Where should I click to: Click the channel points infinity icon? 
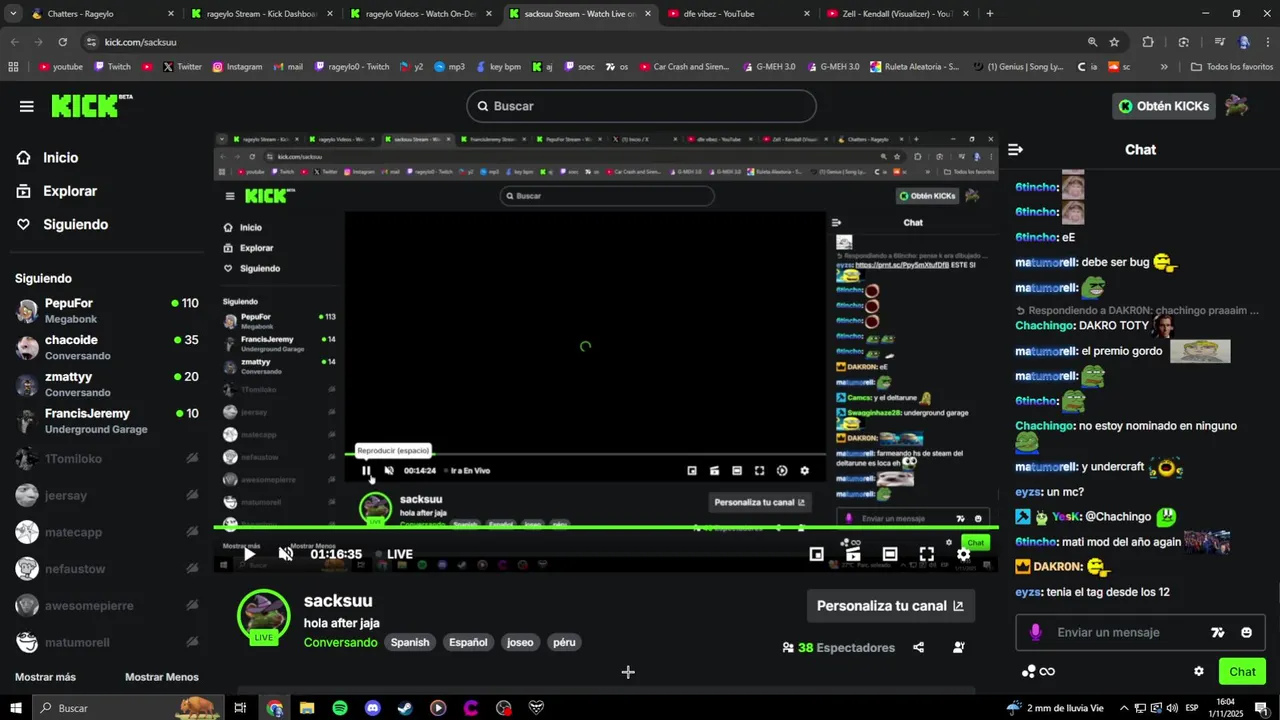click(1038, 671)
